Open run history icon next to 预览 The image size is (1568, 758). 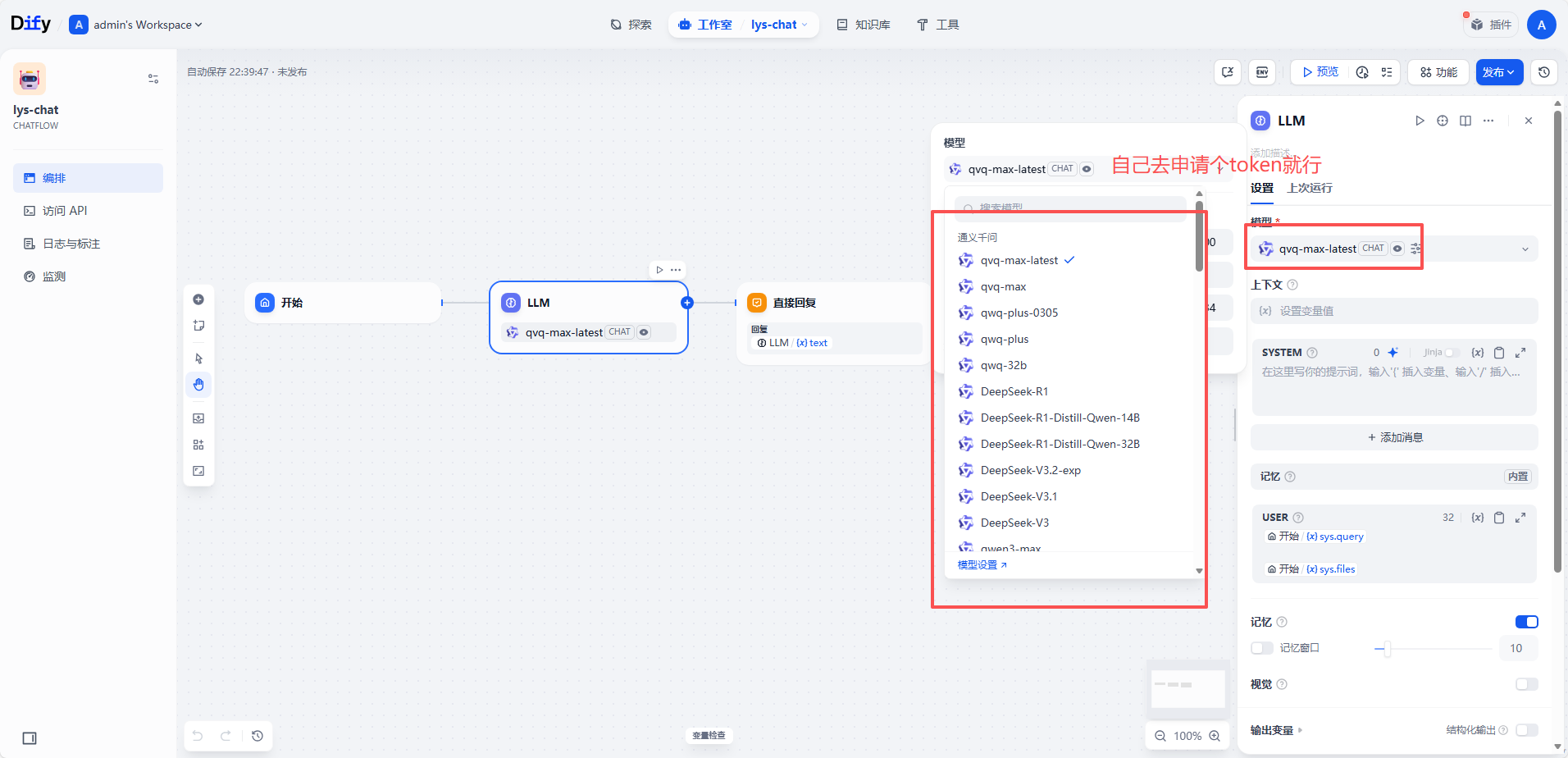pos(1362,72)
